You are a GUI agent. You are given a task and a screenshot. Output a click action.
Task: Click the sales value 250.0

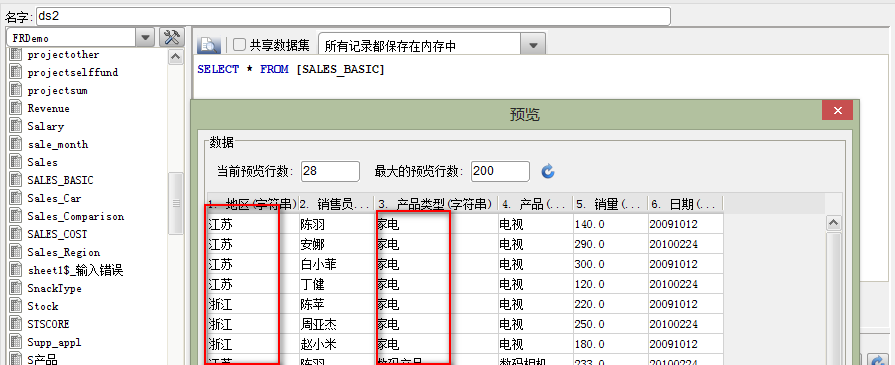coord(610,324)
